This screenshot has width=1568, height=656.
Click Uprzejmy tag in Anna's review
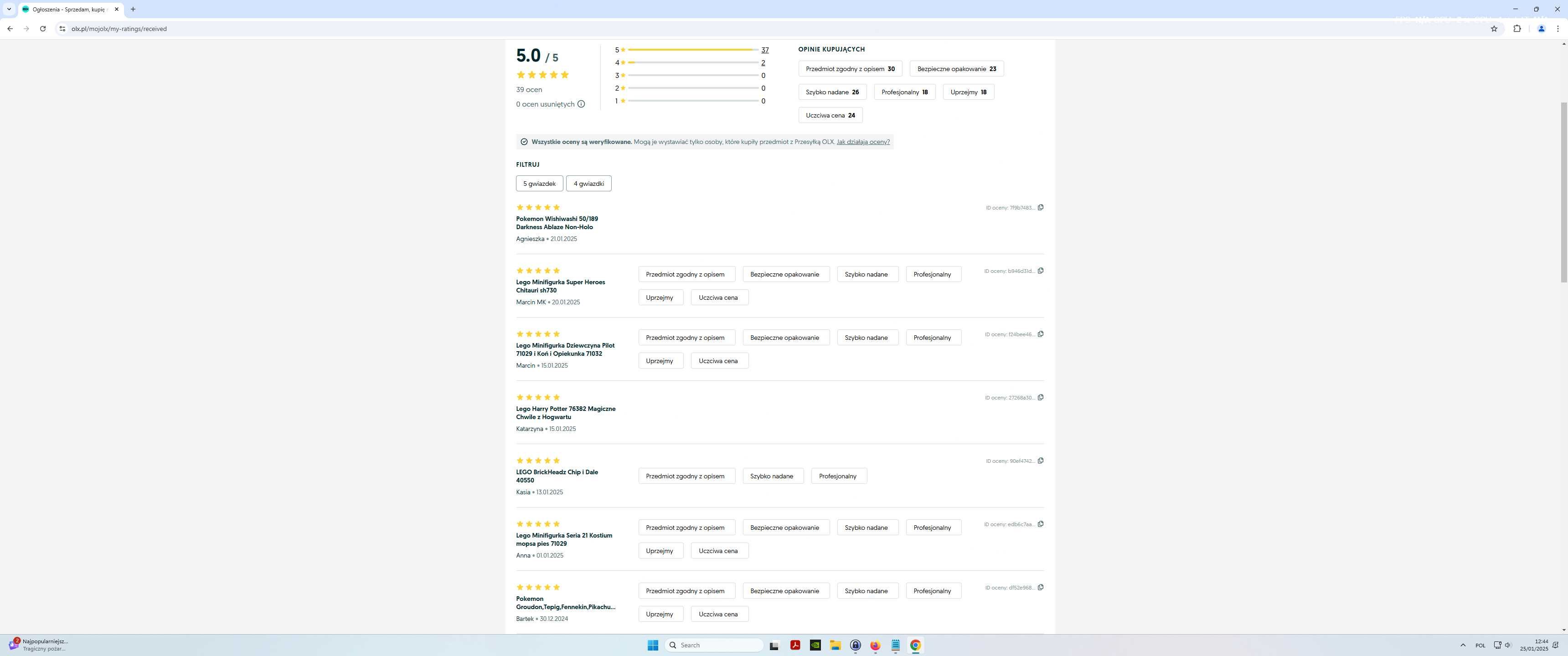tap(660, 551)
